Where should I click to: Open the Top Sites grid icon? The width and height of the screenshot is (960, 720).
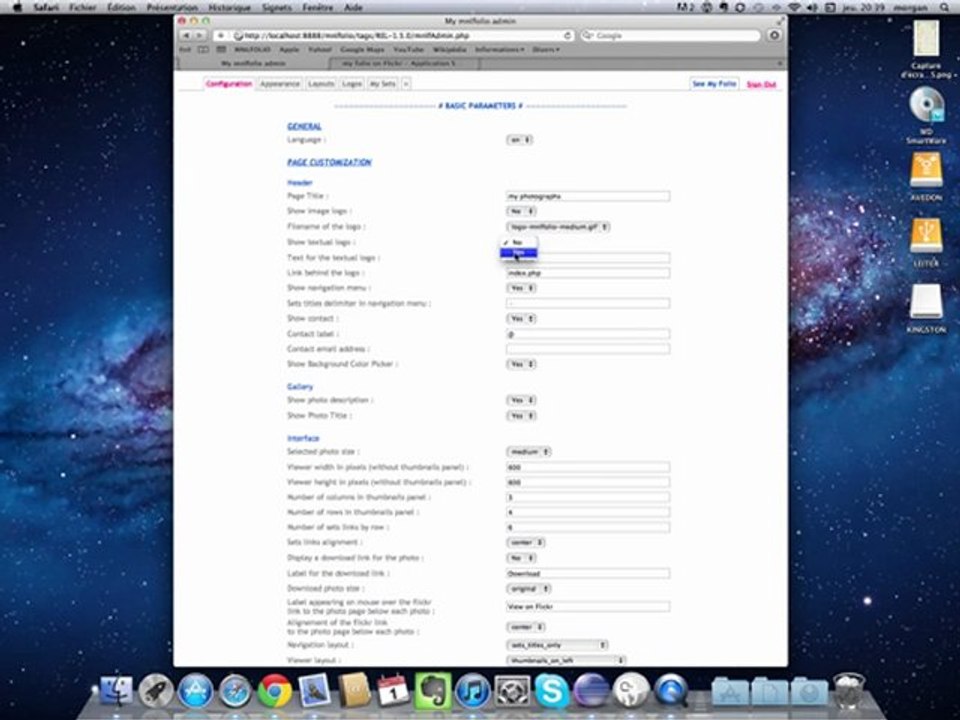click(221, 50)
